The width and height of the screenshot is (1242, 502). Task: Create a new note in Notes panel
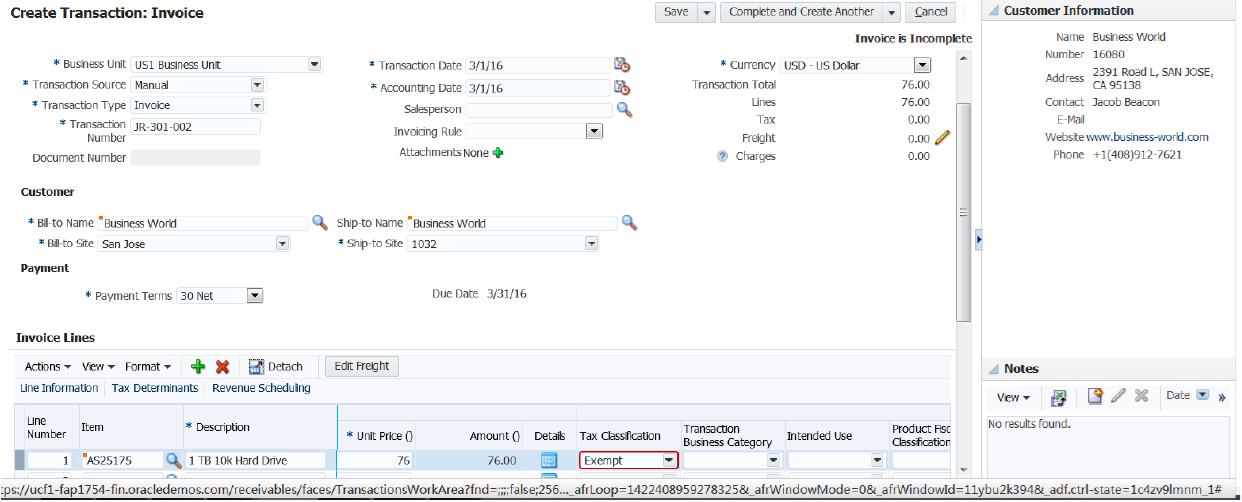click(x=1095, y=396)
